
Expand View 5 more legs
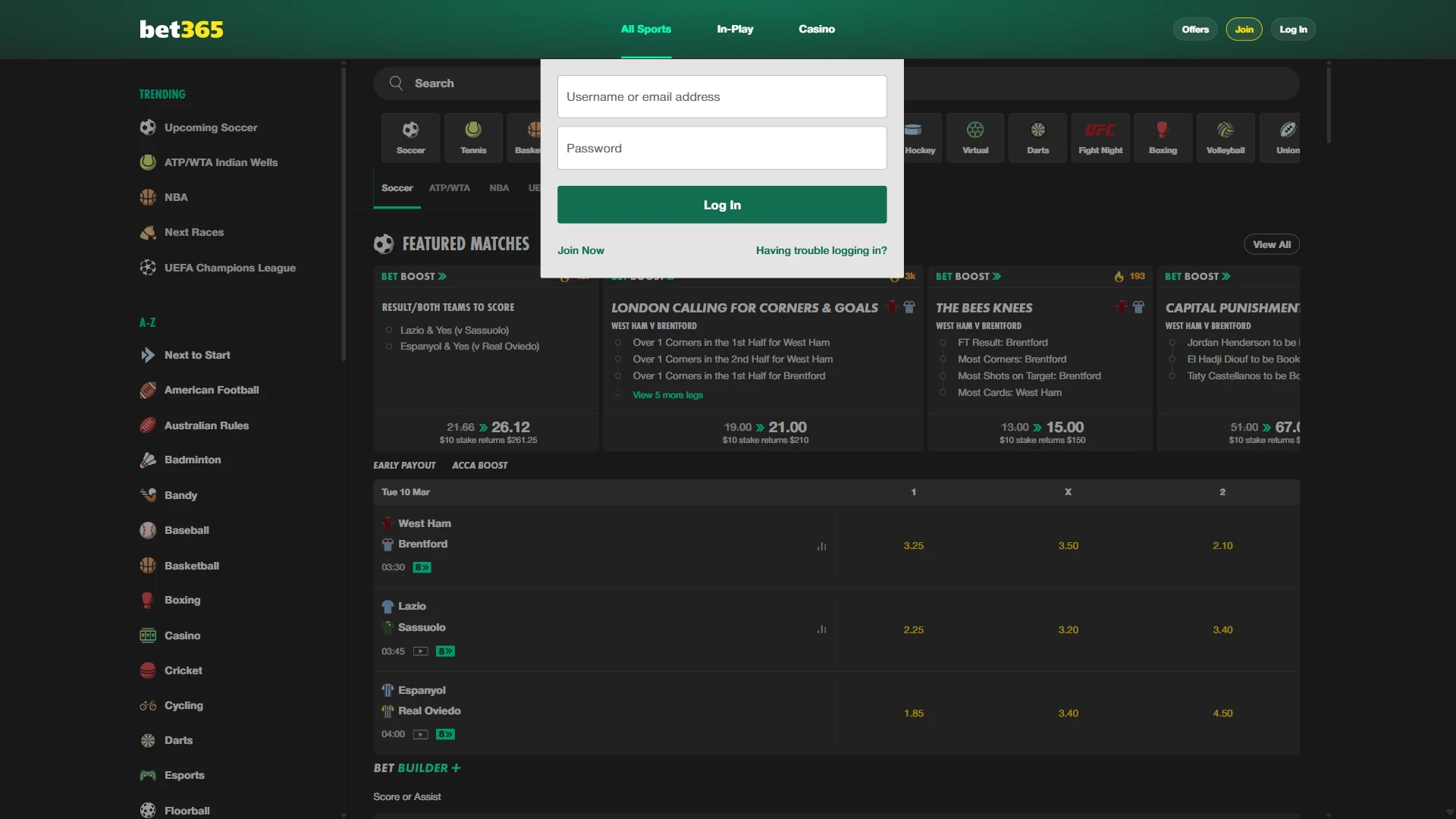coord(667,395)
